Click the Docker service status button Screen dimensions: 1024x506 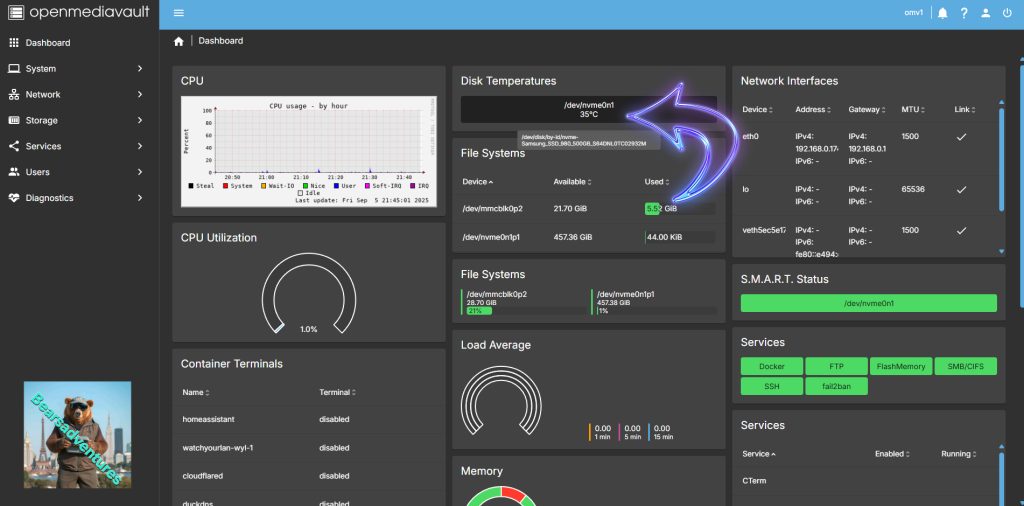click(772, 367)
